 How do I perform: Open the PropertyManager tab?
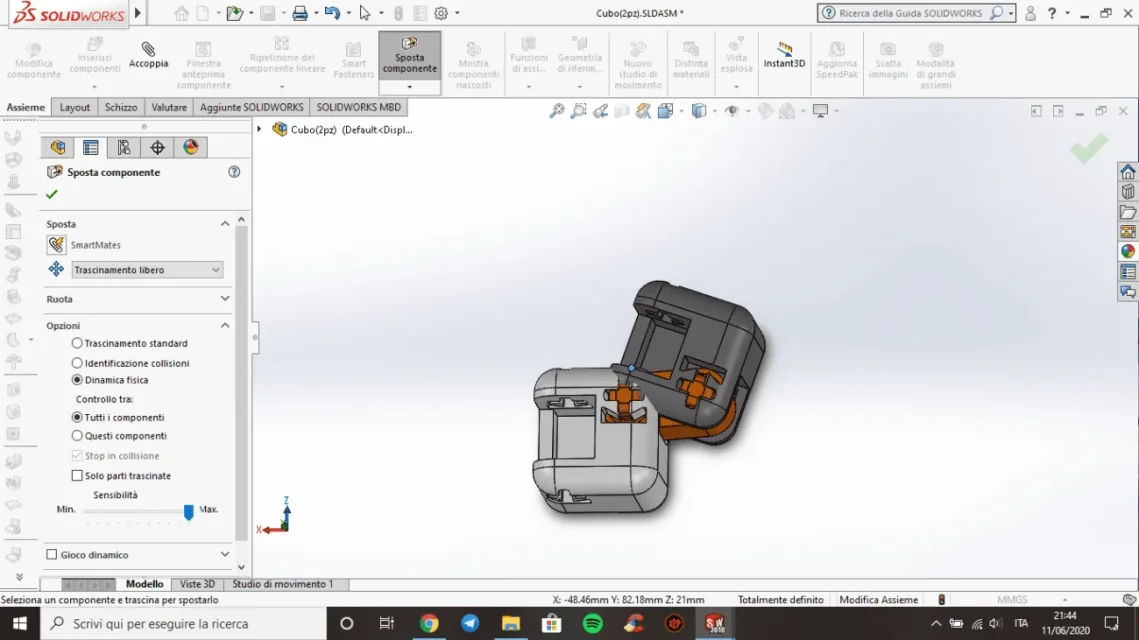(91, 147)
